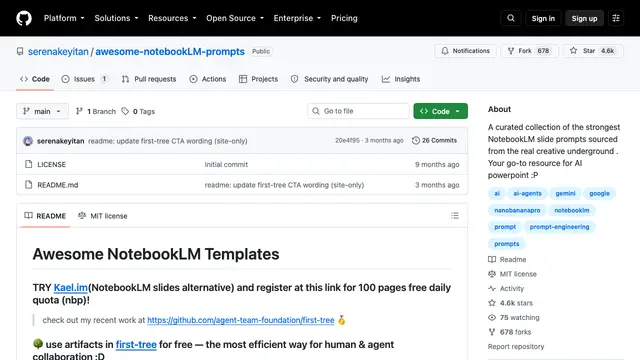Click the 'Initial commit' message
The image size is (640, 360).
(226, 164)
